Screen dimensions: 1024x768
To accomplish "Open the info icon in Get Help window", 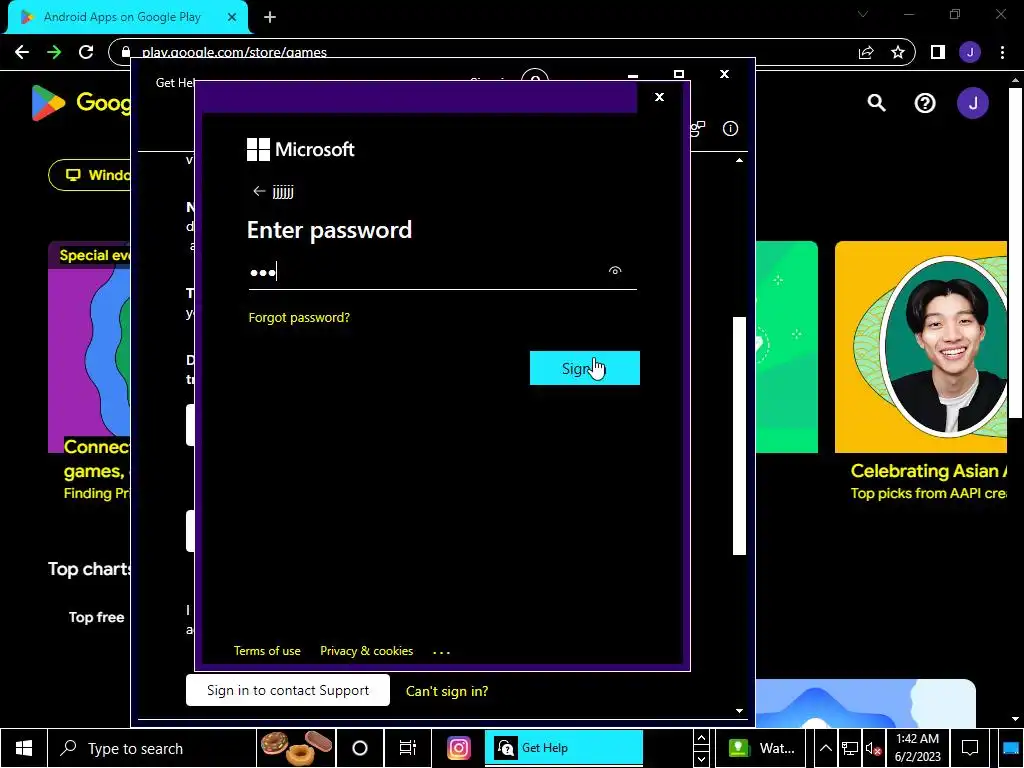I will [730, 129].
